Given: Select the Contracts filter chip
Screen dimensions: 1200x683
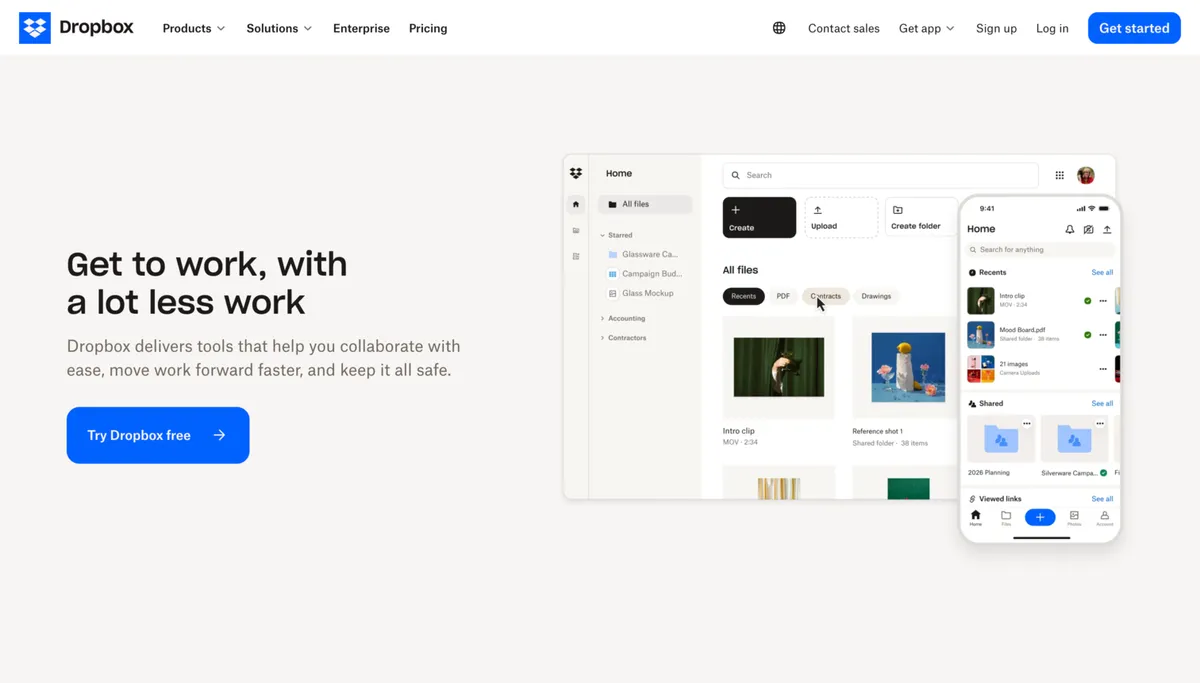Looking at the screenshot, I should click(x=826, y=296).
